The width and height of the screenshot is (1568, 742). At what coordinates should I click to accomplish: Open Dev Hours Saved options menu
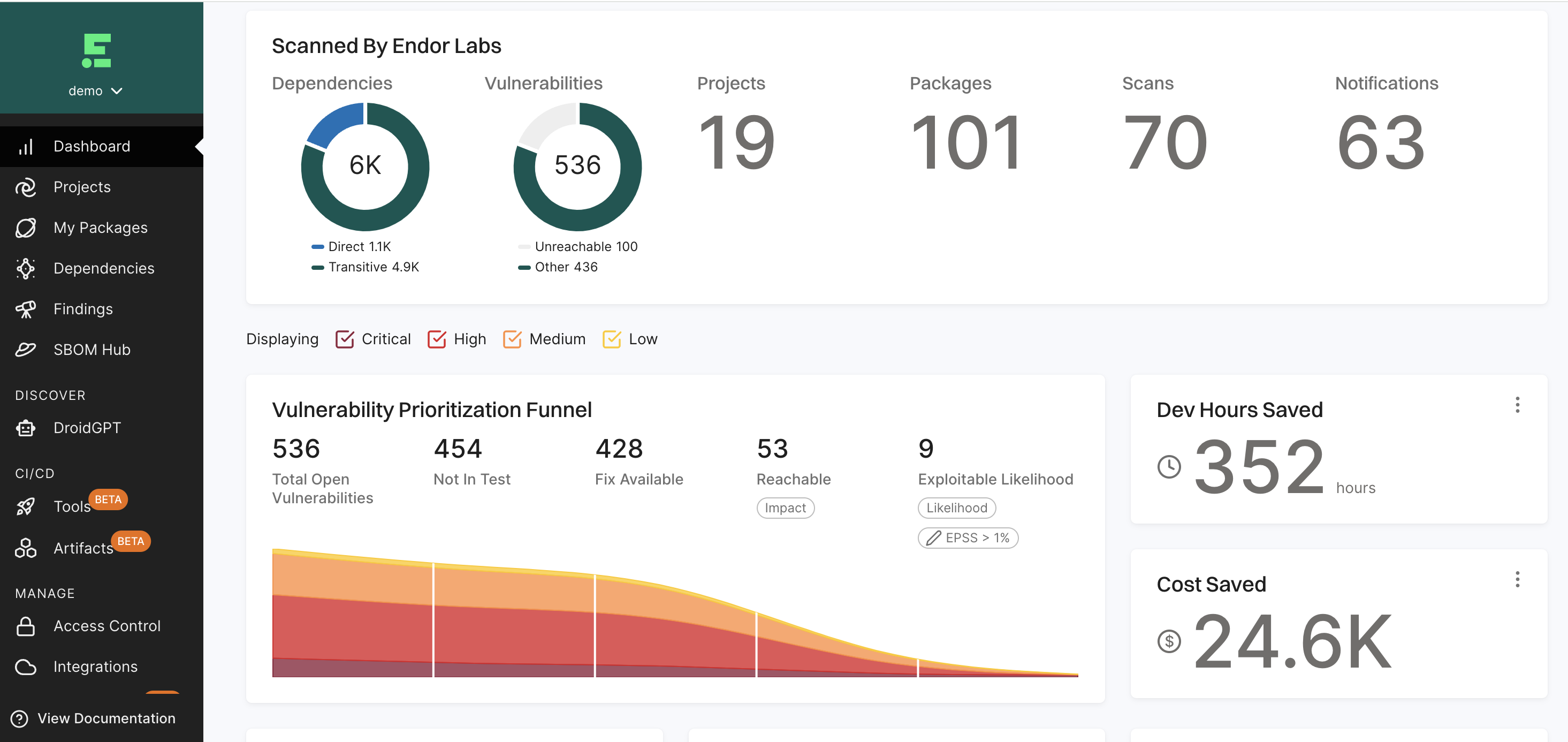tap(1518, 405)
